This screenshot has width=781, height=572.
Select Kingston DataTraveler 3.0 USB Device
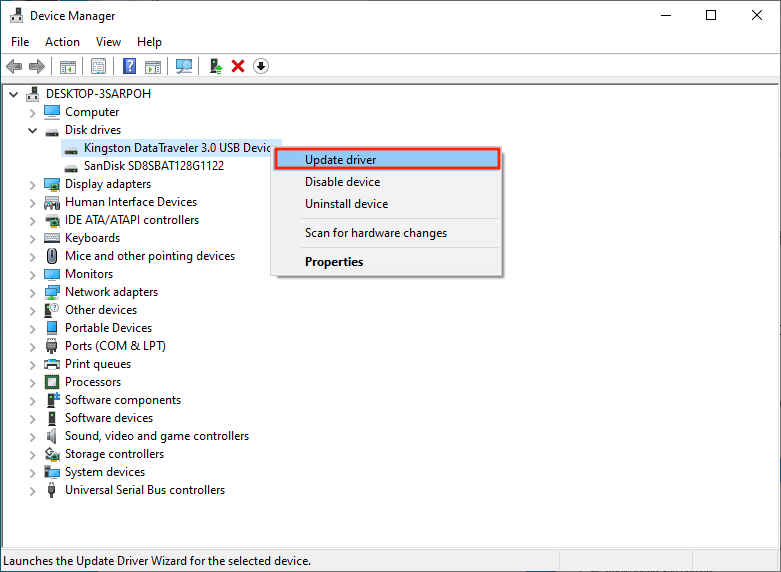click(x=177, y=148)
